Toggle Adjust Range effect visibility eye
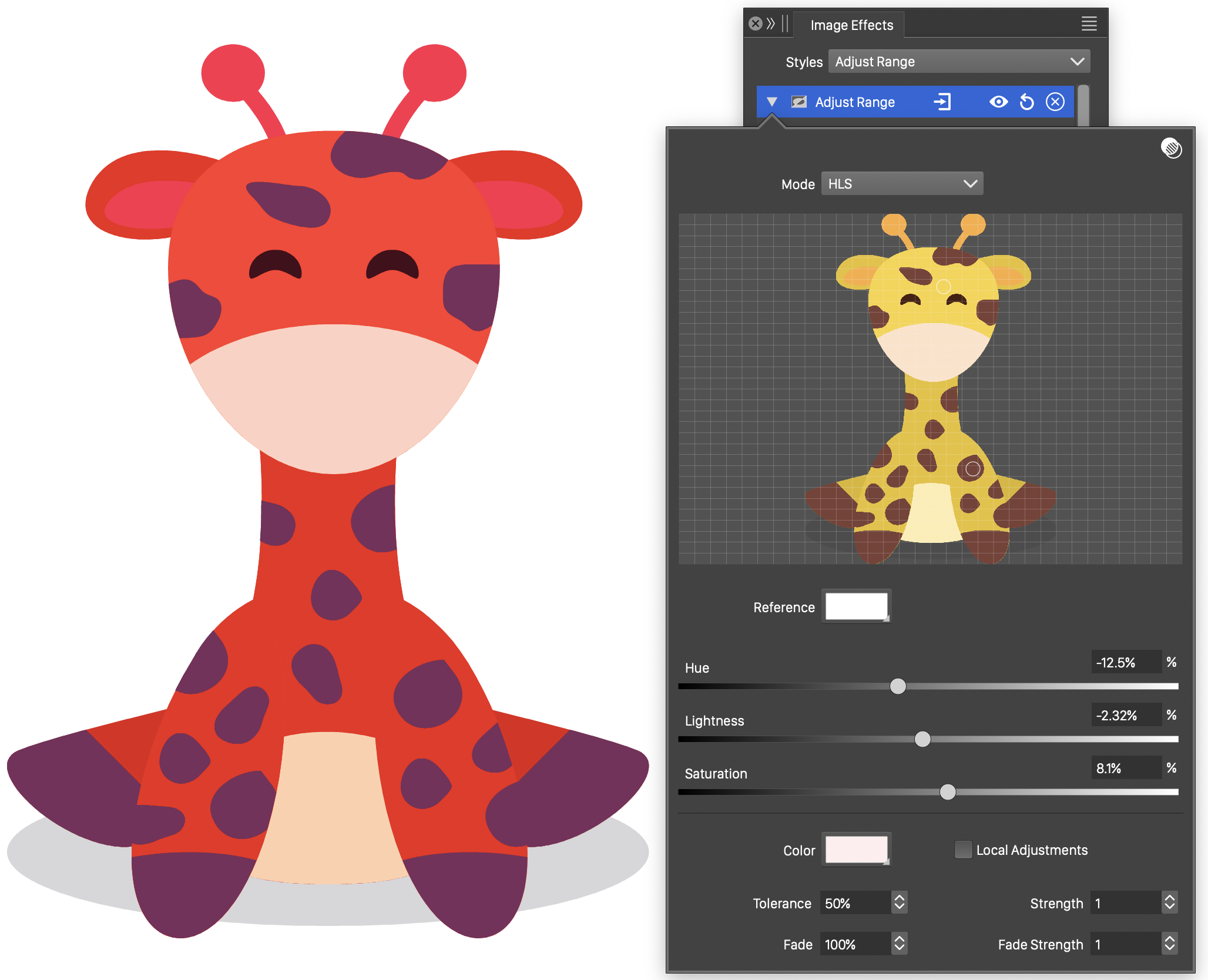 tap(998, 102)
